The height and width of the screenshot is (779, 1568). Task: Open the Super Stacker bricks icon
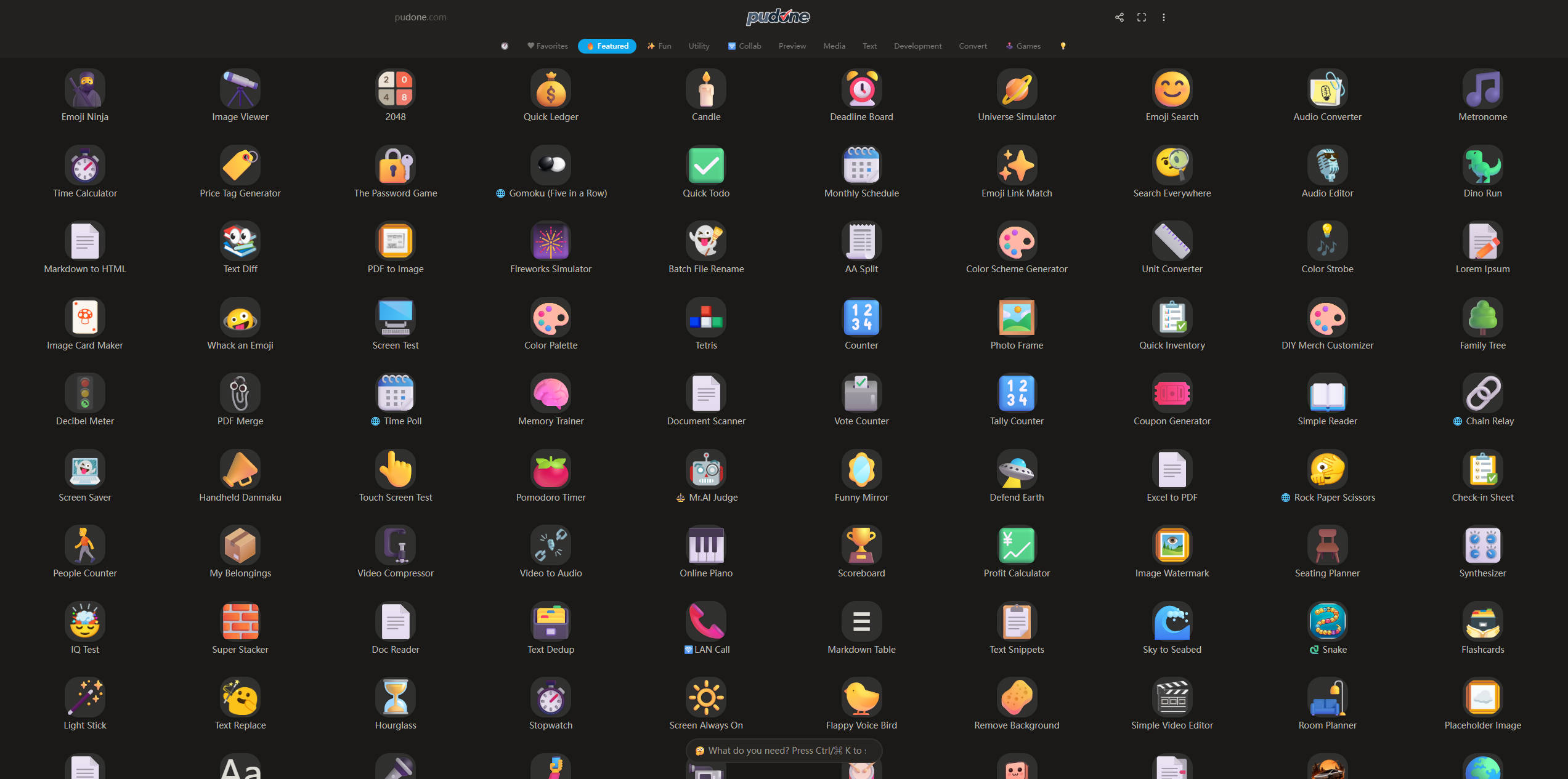point(240,621)
